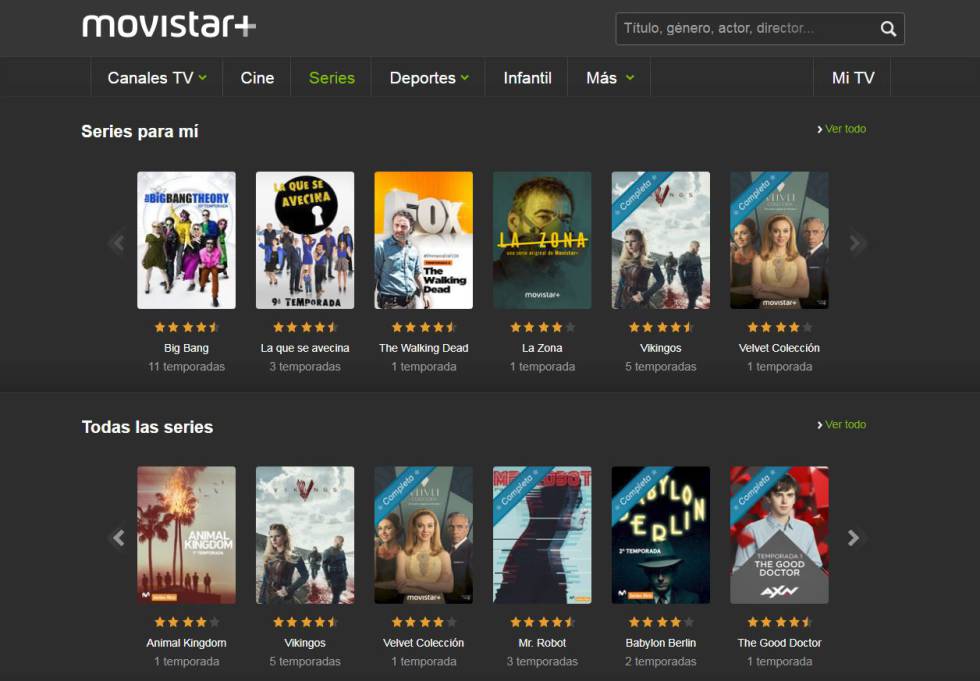The height and width of the screenshot is (681, 980).
Task: Click the 'La que se avecina' title
Action: 305,348
